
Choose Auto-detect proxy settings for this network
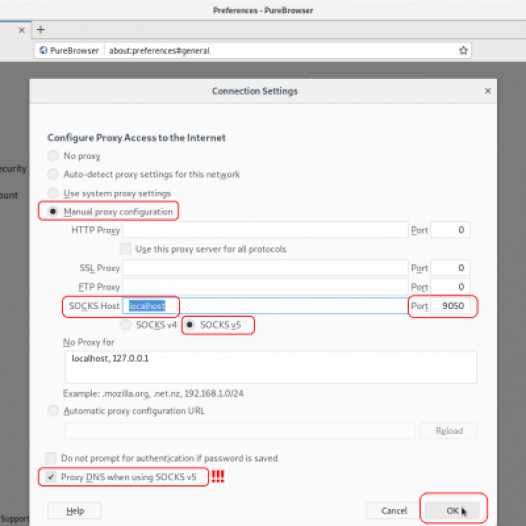[53, 174]
